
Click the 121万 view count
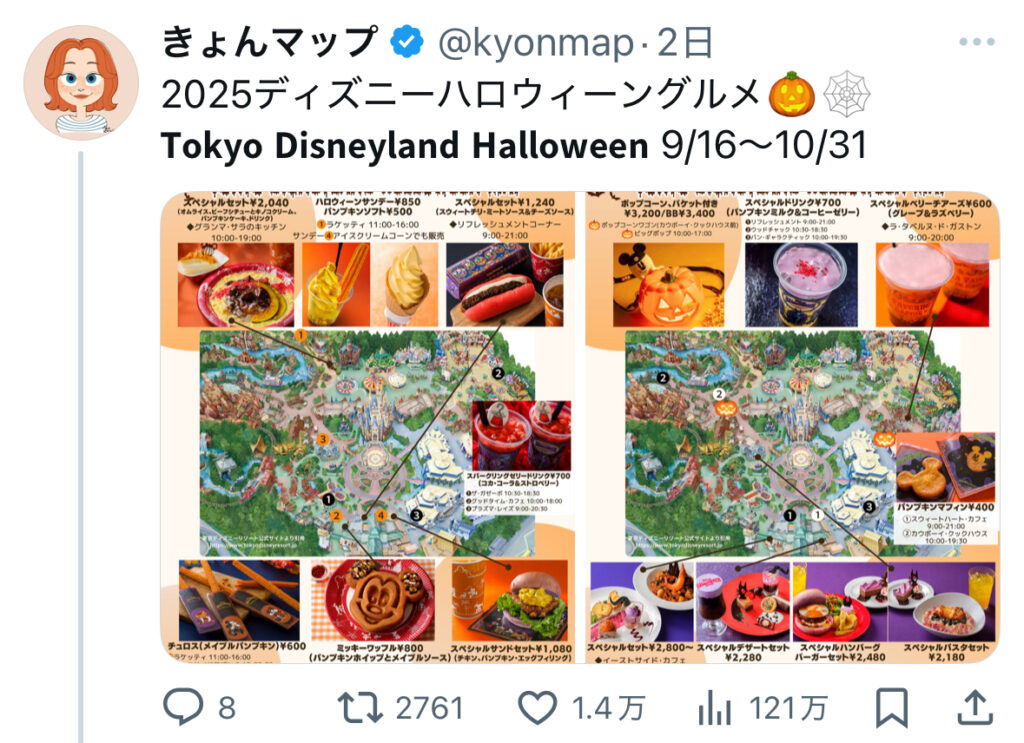[x=788, y=708]
